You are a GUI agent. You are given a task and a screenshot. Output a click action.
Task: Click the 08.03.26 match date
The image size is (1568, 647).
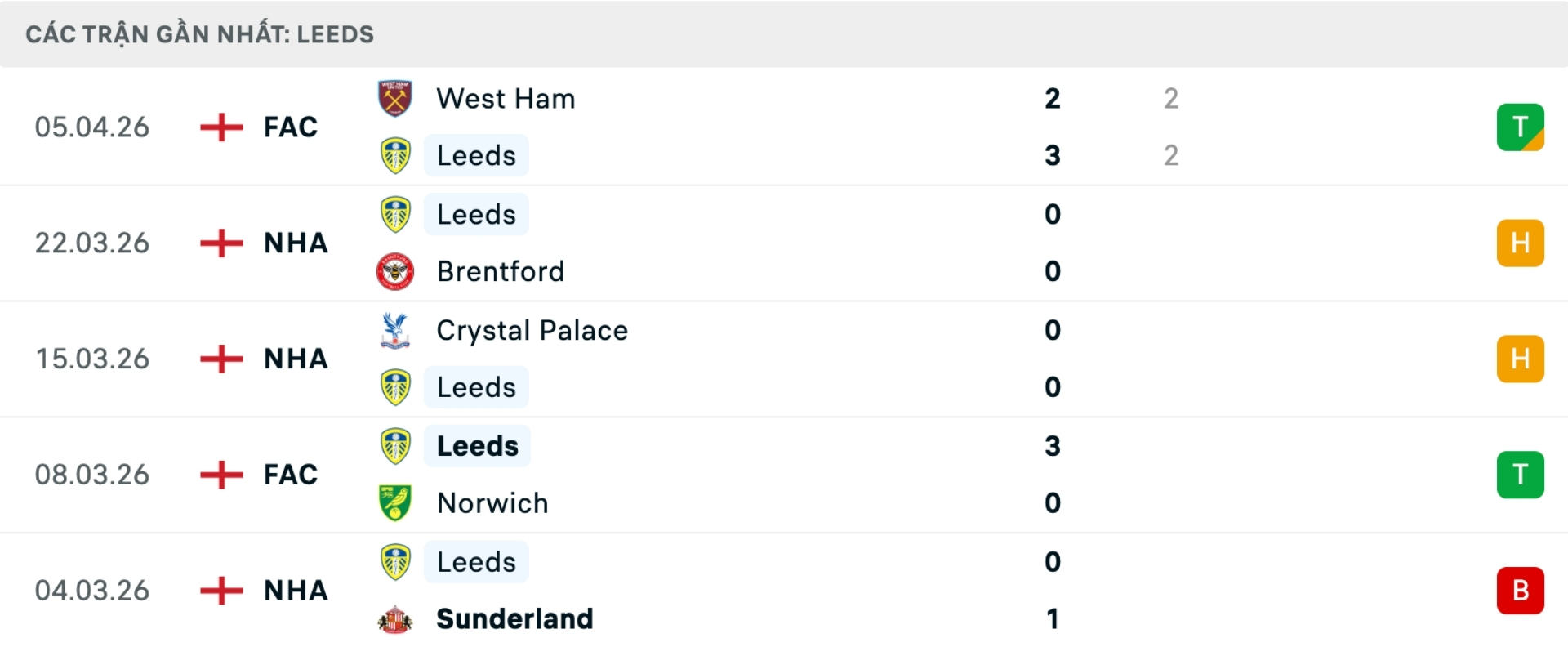(92, 475)
